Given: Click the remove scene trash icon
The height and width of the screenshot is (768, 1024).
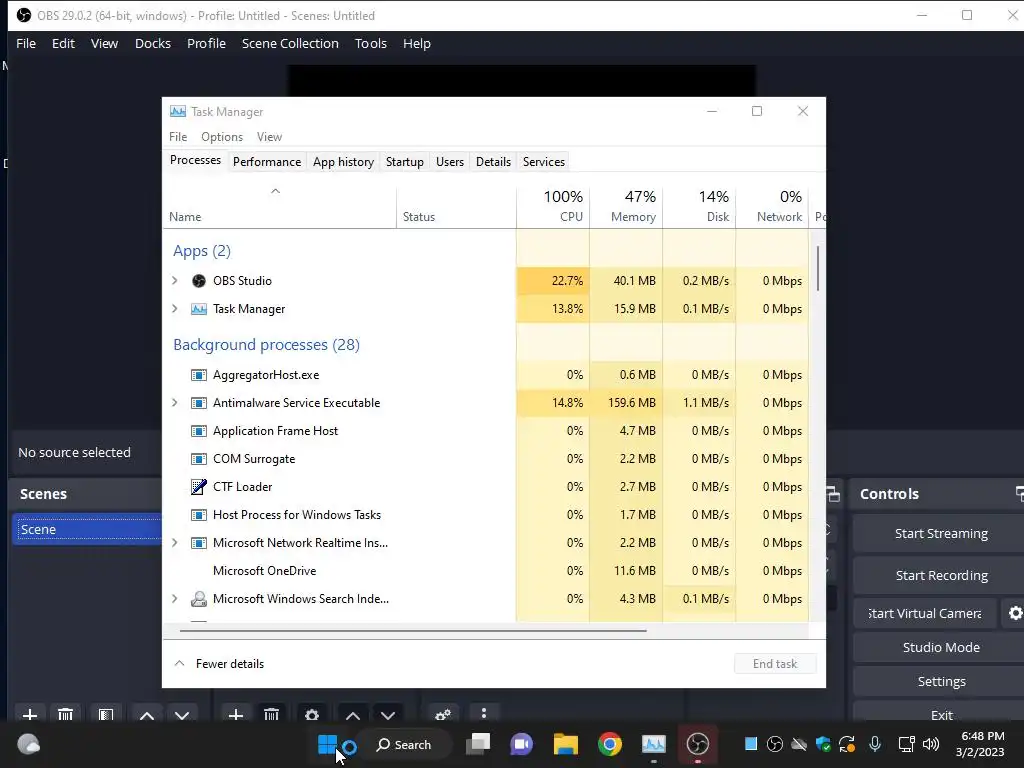Looking at the screenshot, I should (65, 715).
